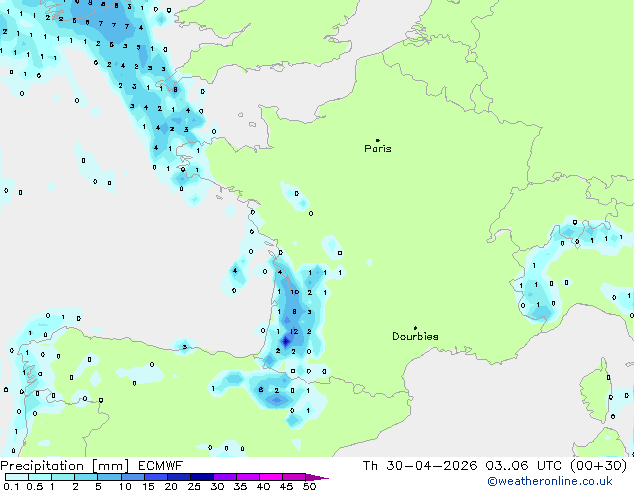Click the 35–40 mm legend color box
Image resolution: width=634 pixels, height=490 pixels.
coord(248,477)
